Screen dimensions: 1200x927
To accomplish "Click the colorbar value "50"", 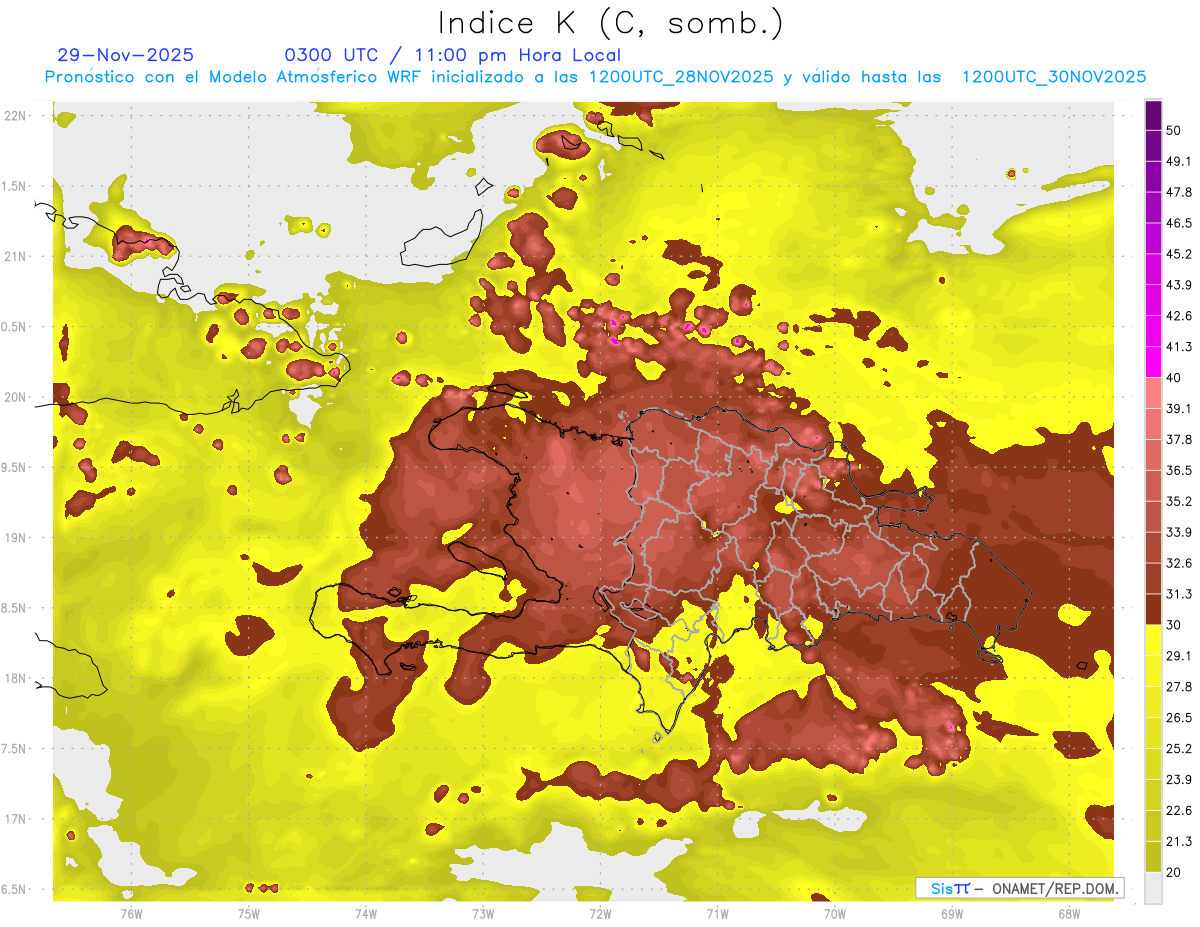I will click(1174, 130).
